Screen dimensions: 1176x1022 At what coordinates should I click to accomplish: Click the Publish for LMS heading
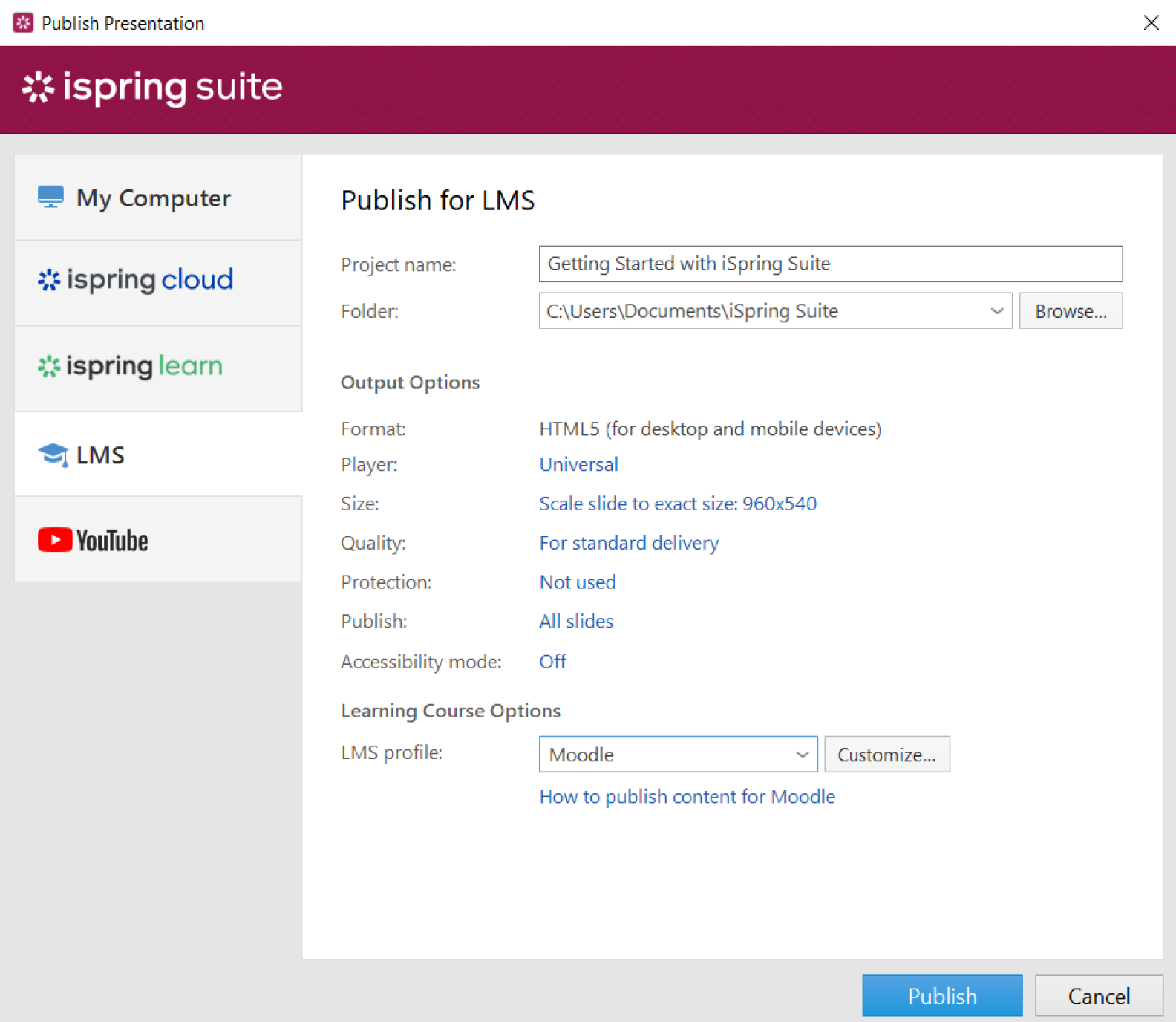[x=437, y=201]
